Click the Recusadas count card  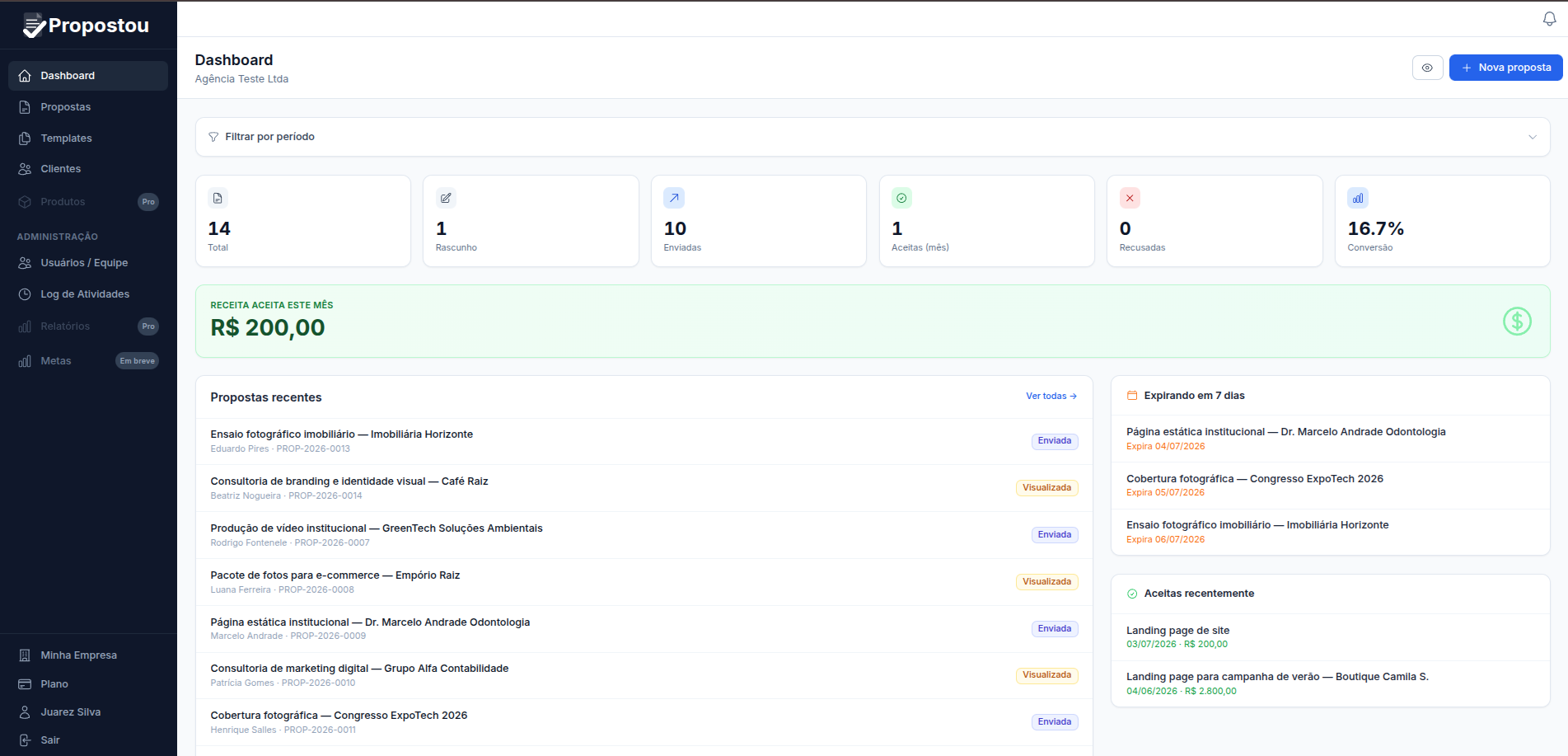point(1215,221)
